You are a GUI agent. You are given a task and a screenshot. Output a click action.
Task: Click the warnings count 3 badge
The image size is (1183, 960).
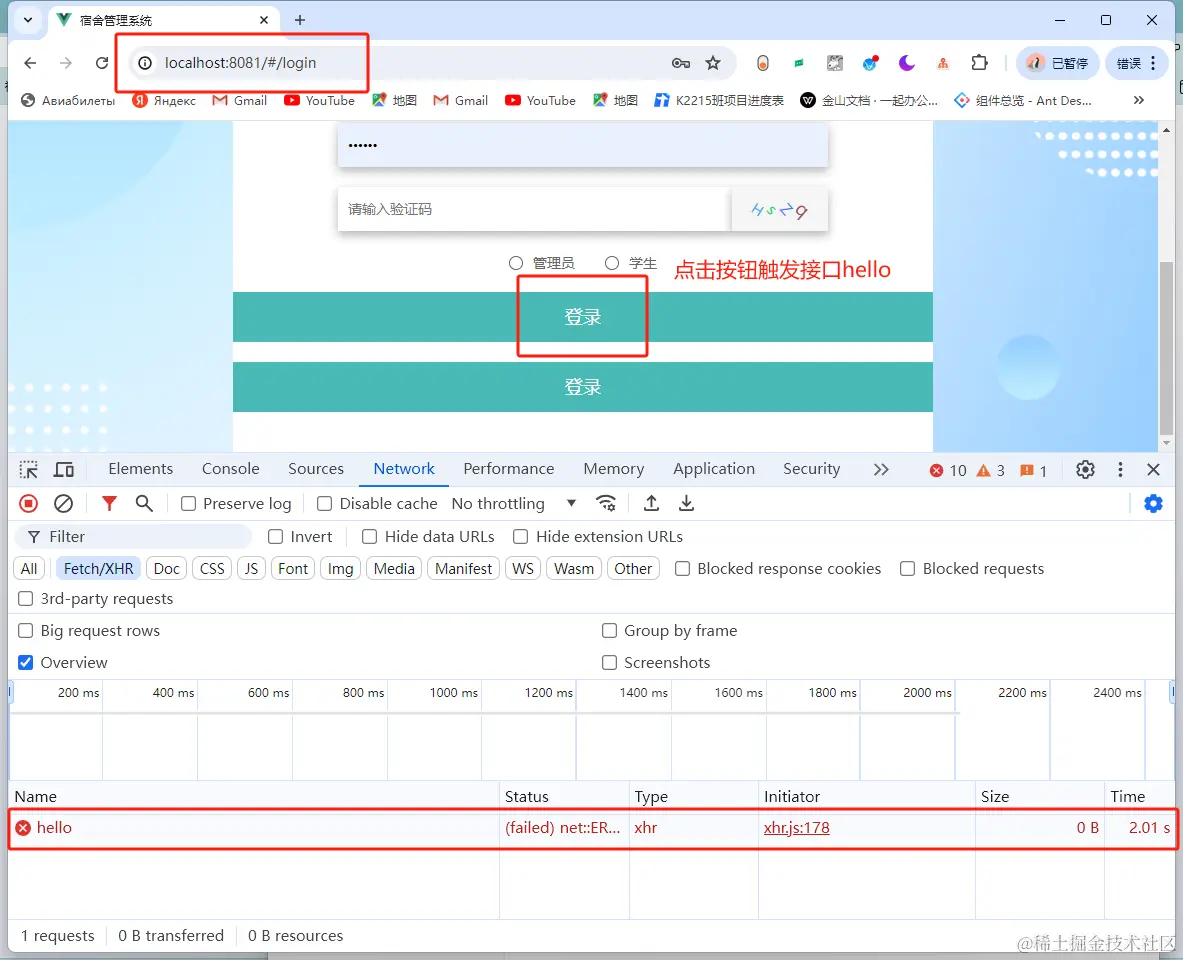(x=991, y=470)
